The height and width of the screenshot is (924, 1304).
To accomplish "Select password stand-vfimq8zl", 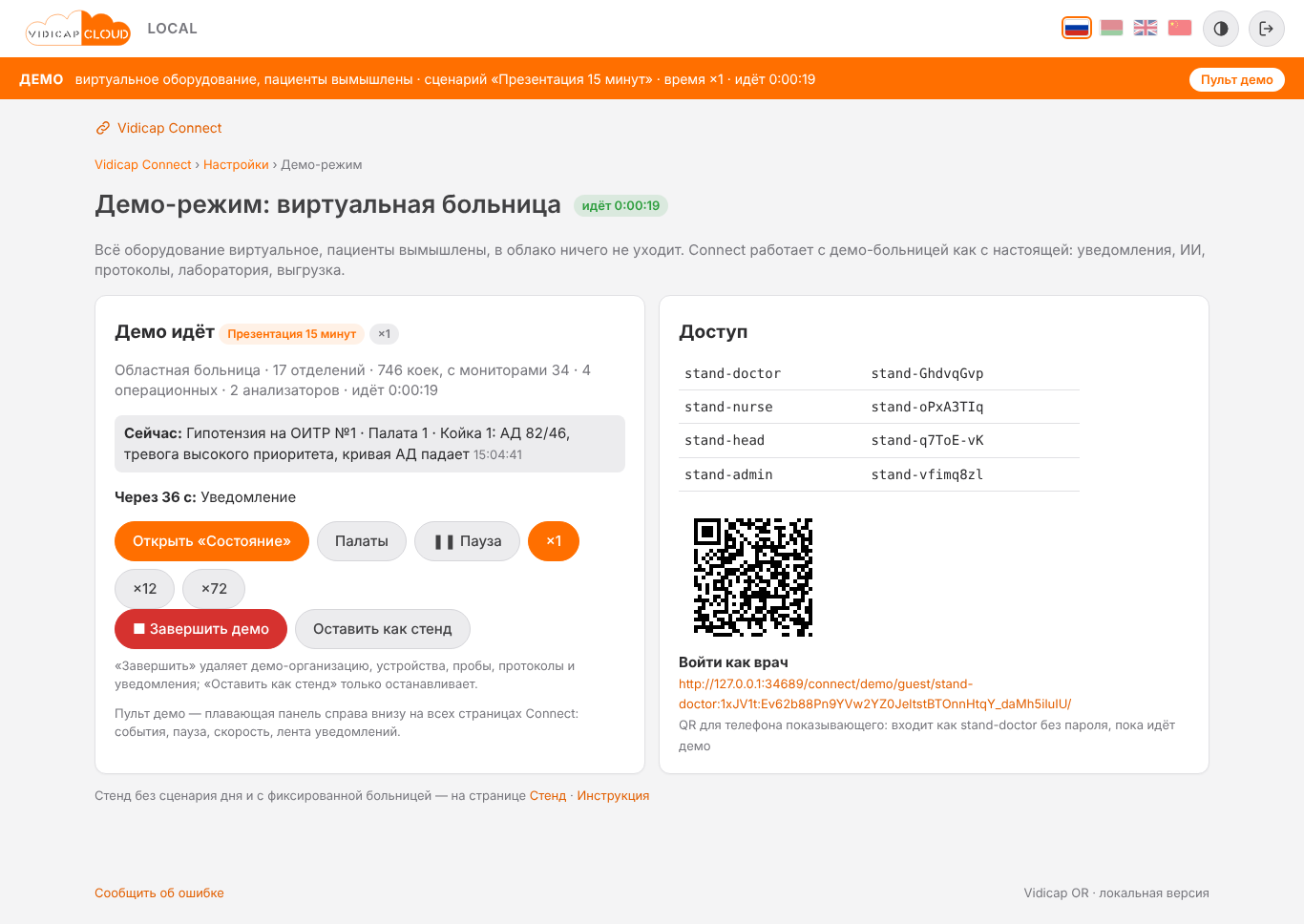I will (927, 474).
